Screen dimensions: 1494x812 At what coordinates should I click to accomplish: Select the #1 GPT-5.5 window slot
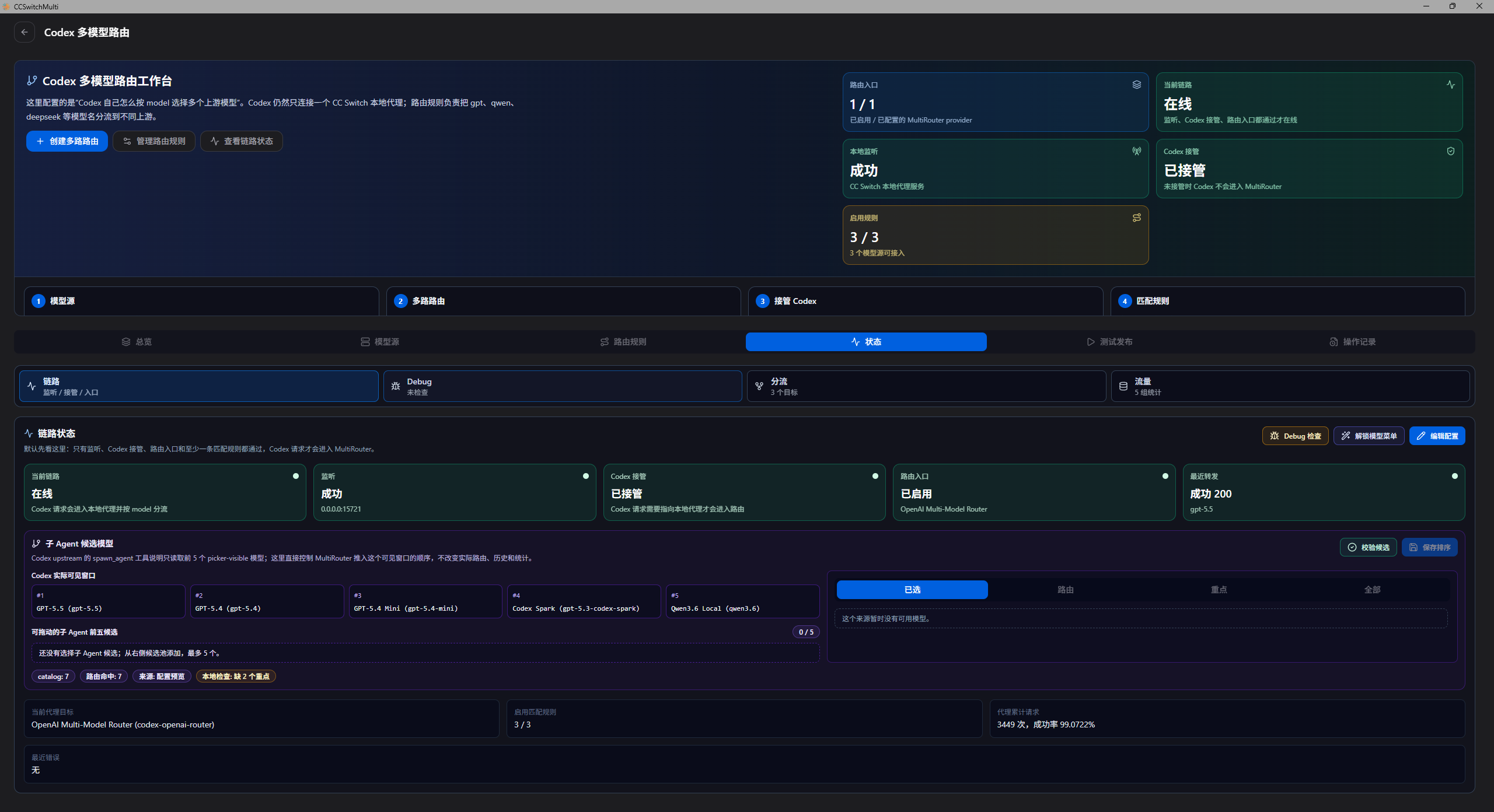click(x=109, y=601)
